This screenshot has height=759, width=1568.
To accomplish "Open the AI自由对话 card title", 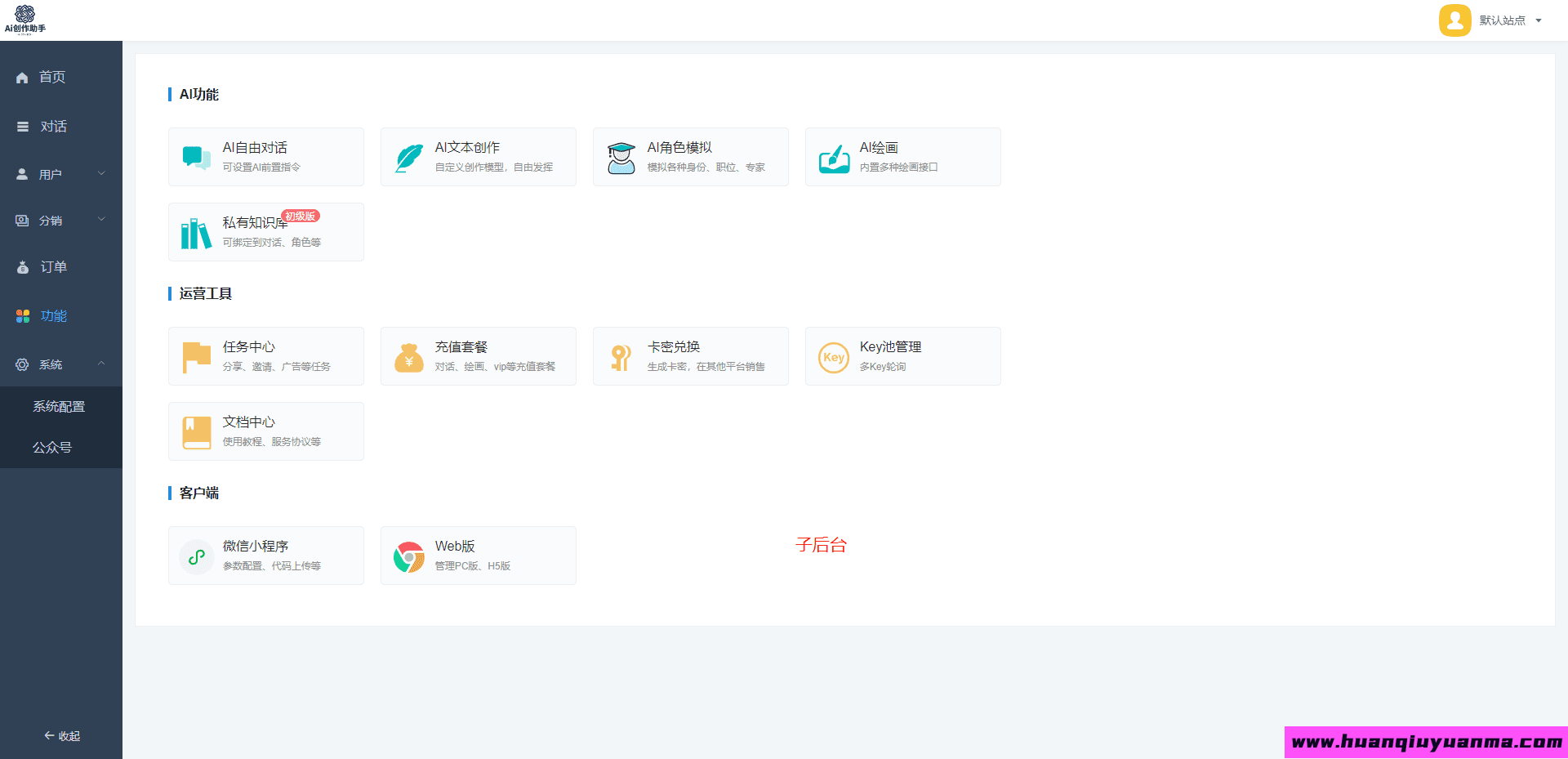I will tap(255, 148).
